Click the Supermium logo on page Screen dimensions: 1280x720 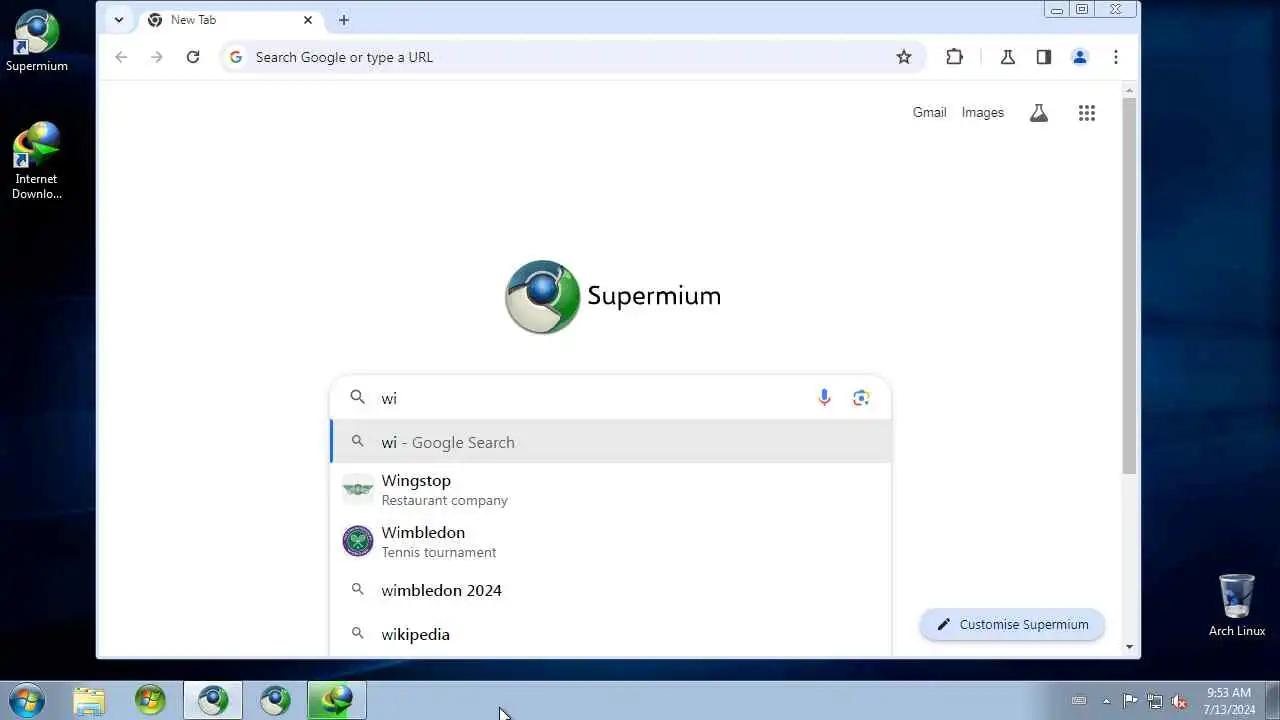613,296
